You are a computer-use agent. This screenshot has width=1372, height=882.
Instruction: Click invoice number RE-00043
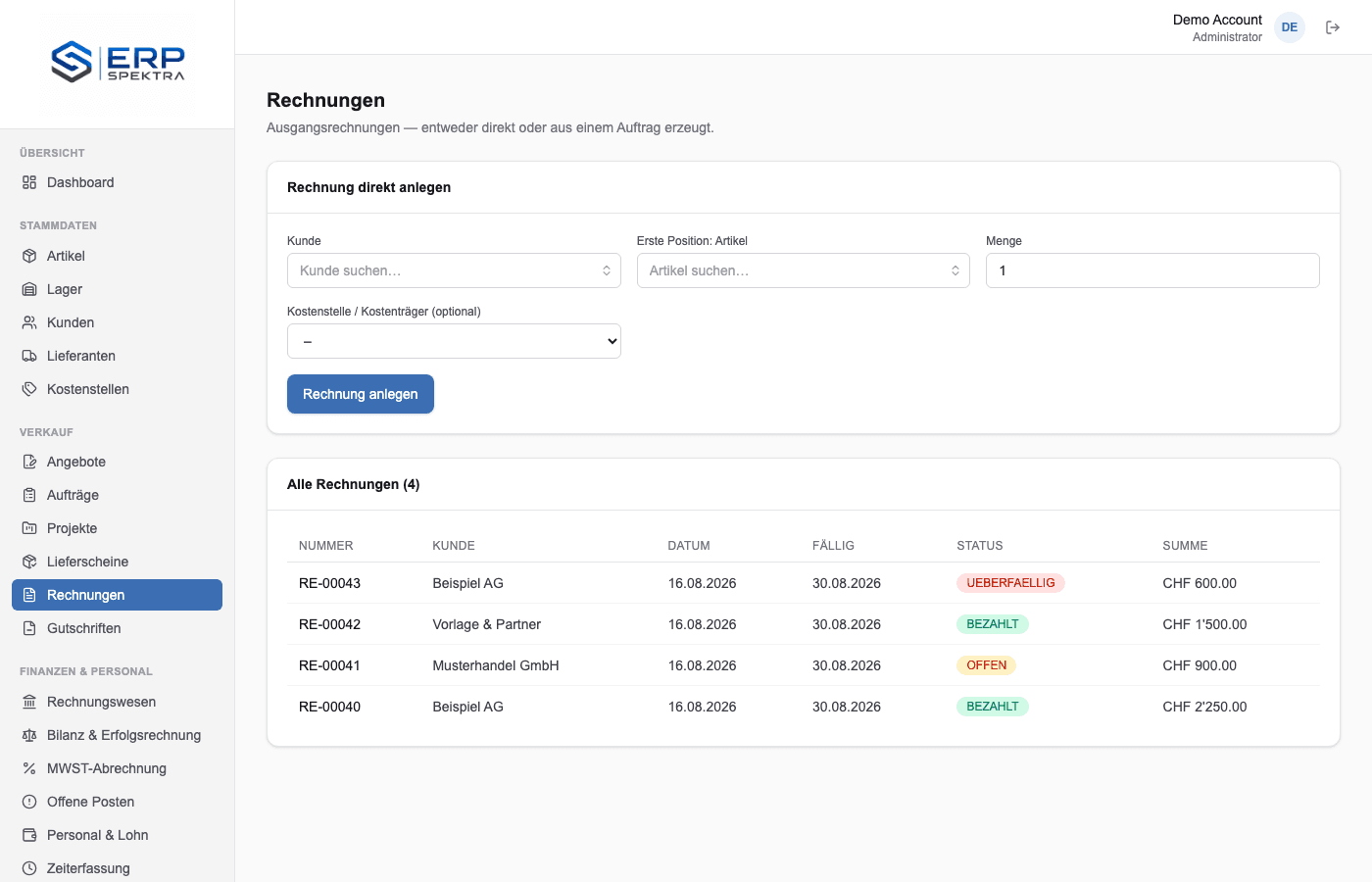(329, 583)
